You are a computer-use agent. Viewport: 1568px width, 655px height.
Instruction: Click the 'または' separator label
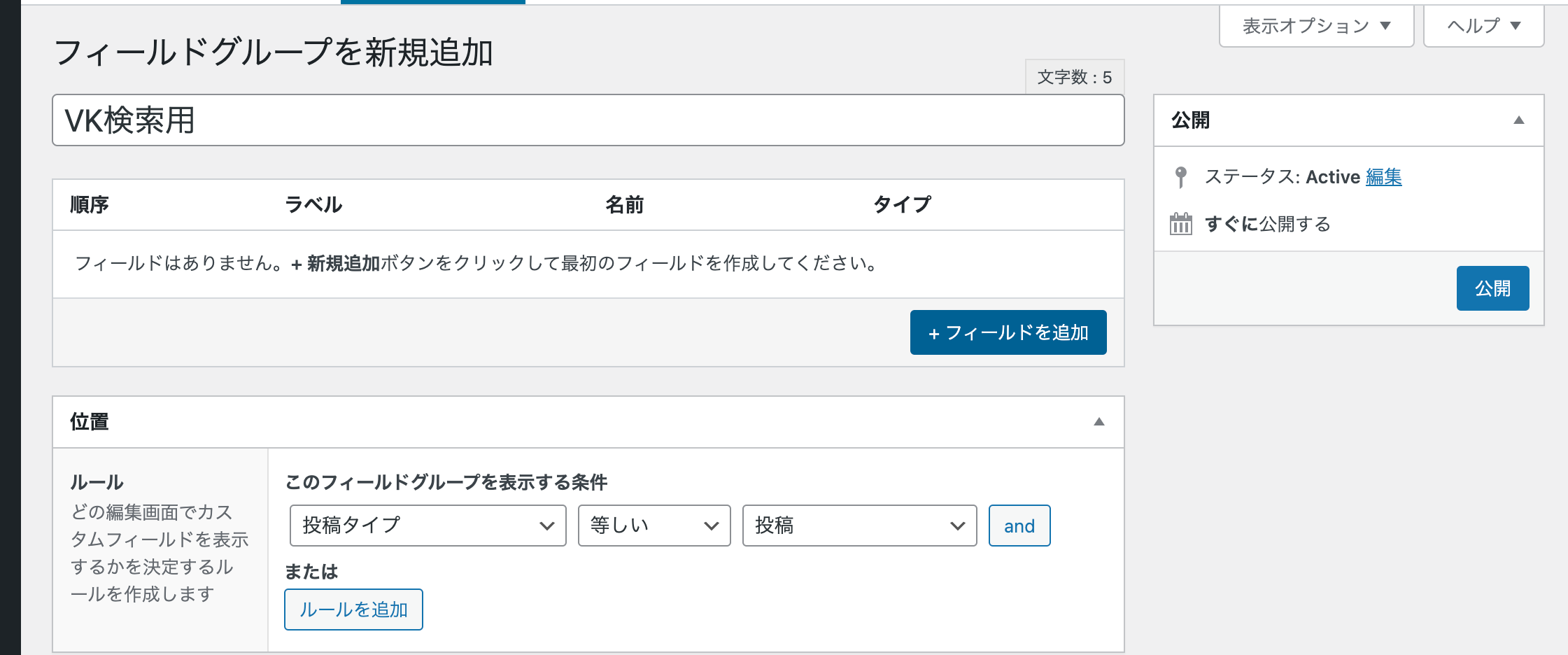click(311, 572)
